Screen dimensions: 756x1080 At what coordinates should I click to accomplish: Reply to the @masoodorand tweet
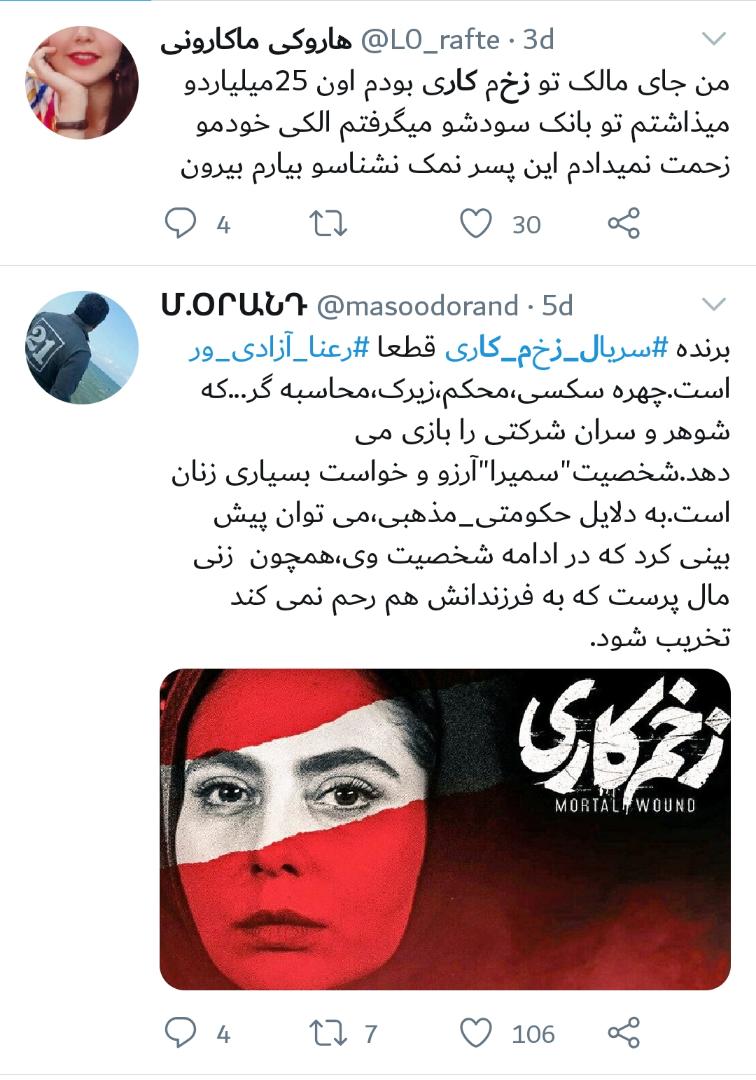point(180,1033)
